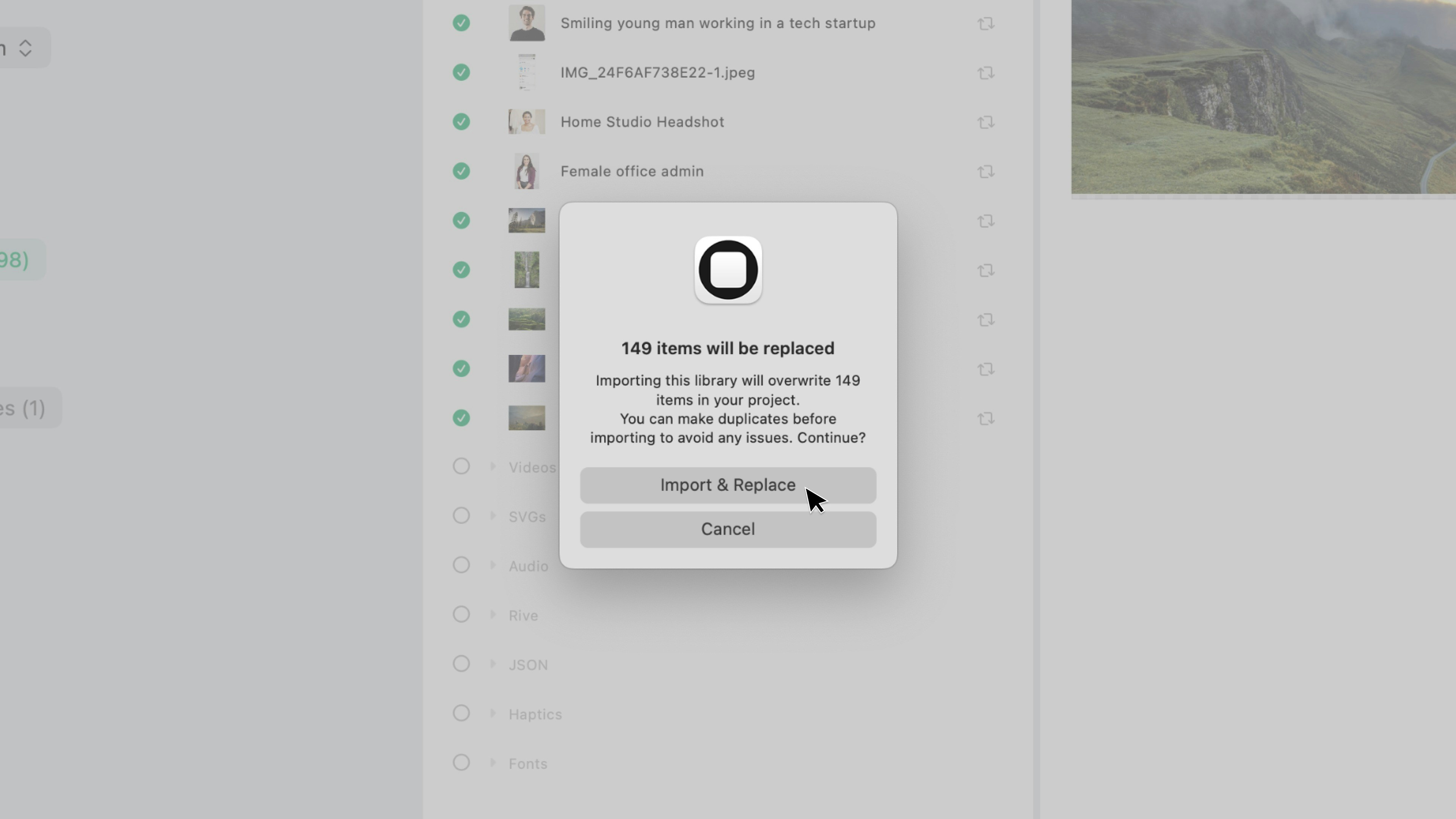Select the JSON category row
The height and width of the screenshot is (819, 1456).
tap(528, 665)
